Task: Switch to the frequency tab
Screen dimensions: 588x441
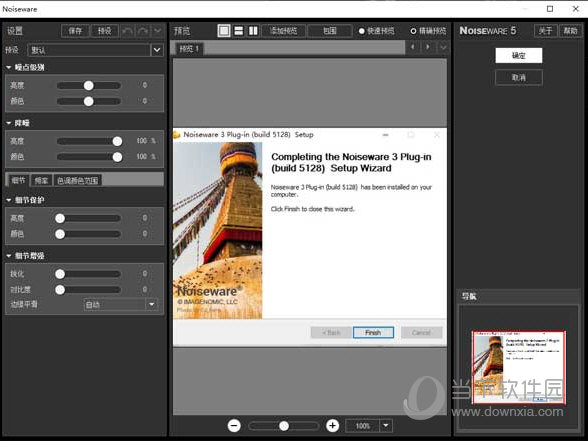Action: point(41,180)
